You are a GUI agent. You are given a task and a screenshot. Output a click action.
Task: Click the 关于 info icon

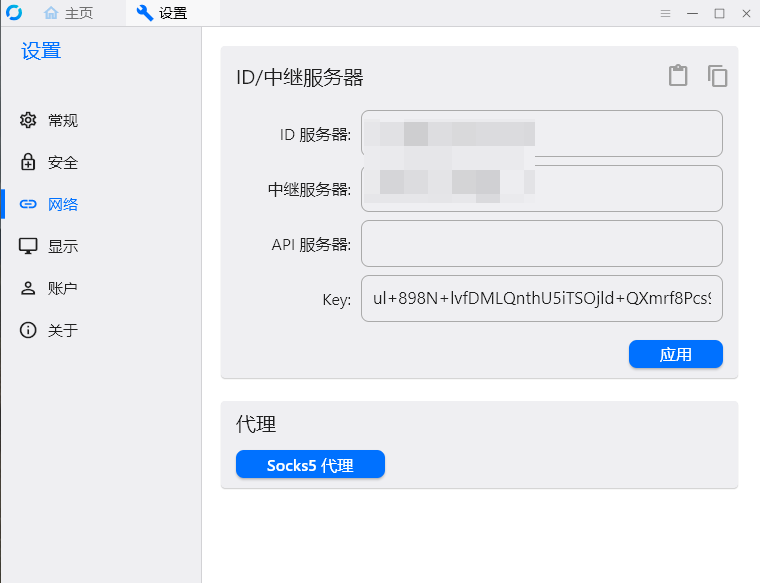(28, 330)
